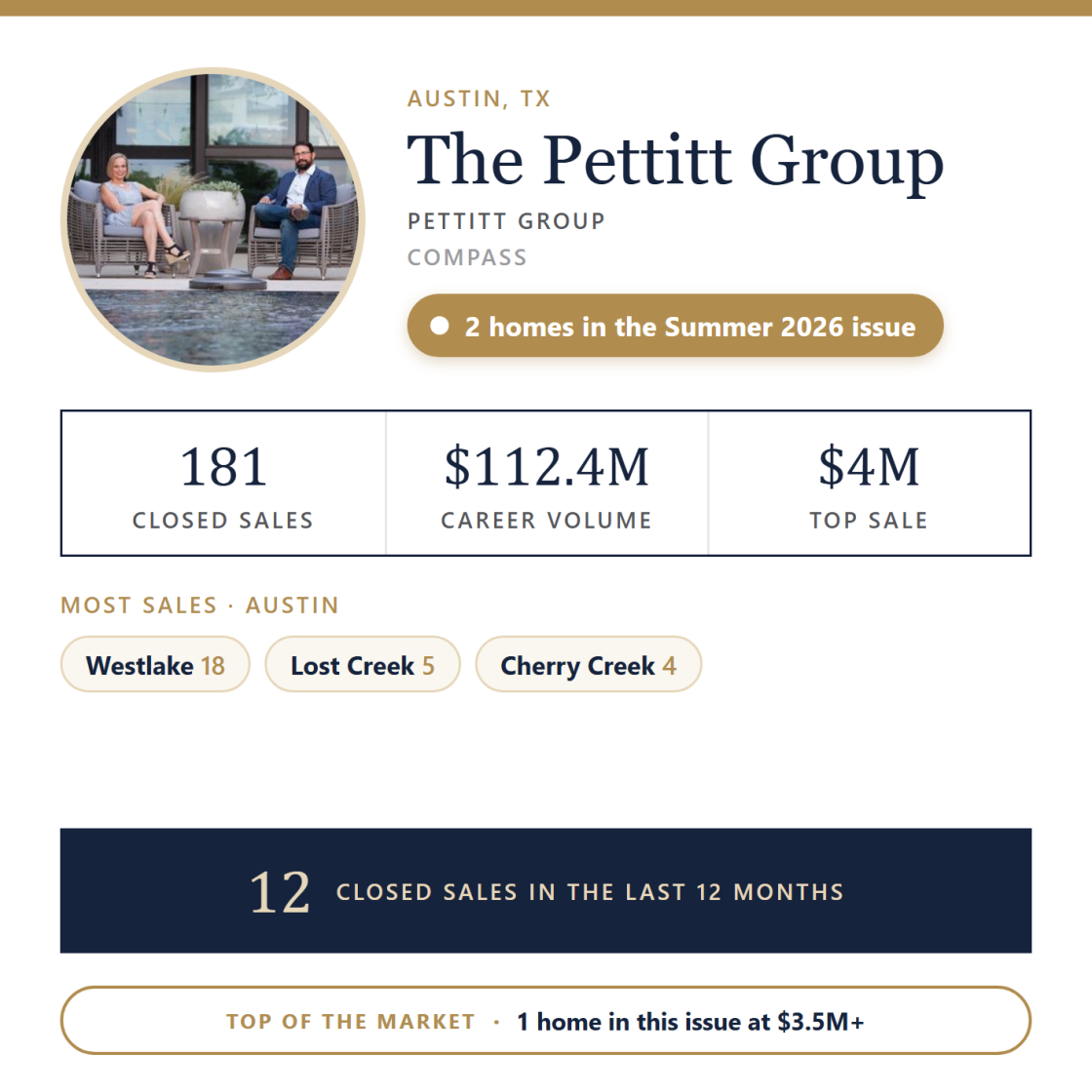Click the COMPASS brokerage label
The width and height of the screenshot is (1092, 1092).
point(467,257)
